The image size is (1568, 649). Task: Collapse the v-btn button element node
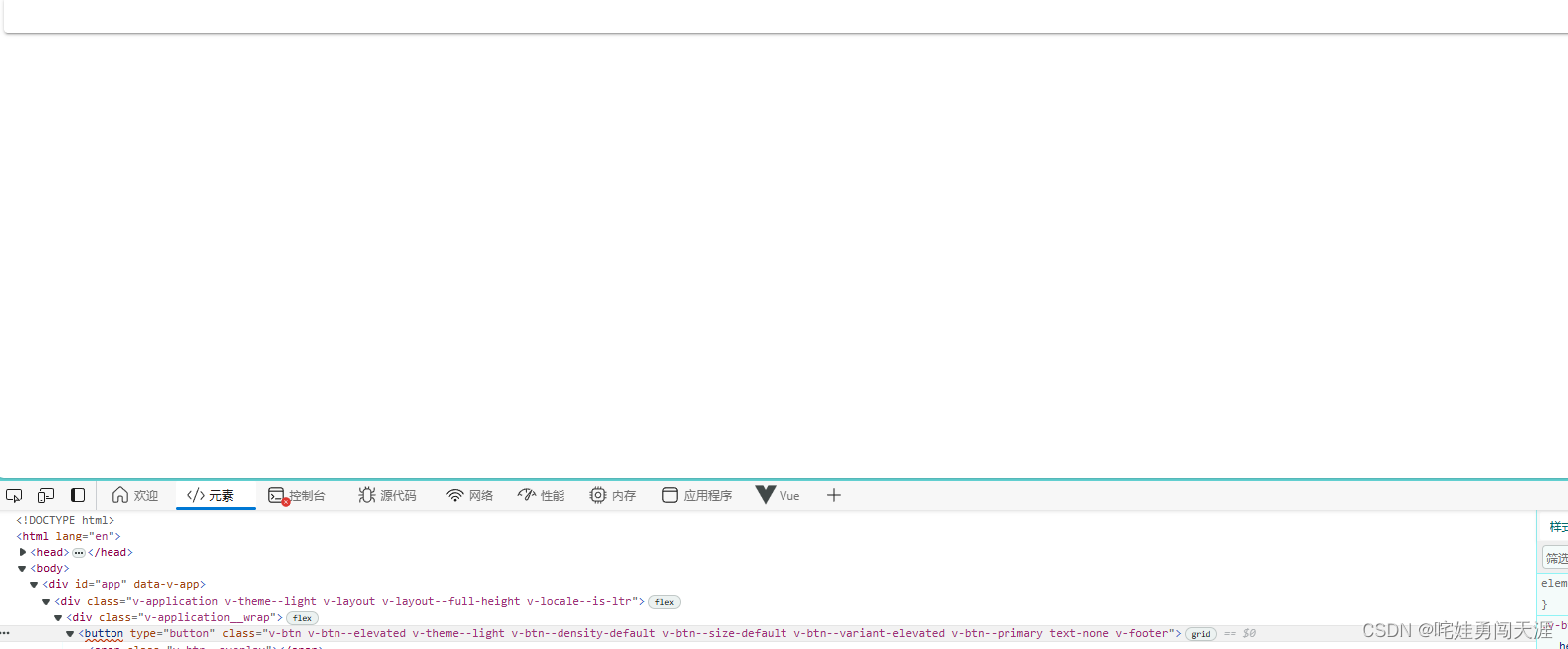point(70,634)
